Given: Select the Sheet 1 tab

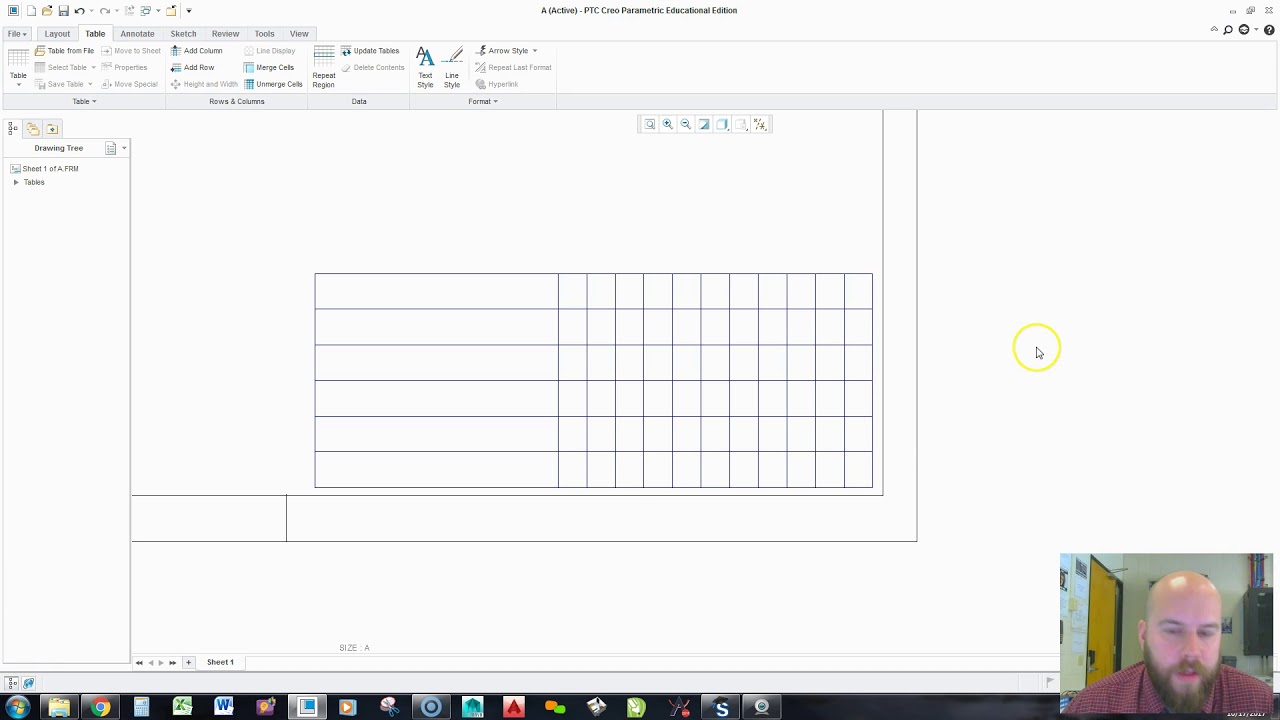Looking at the screenshot, I should tap(220, 662).
